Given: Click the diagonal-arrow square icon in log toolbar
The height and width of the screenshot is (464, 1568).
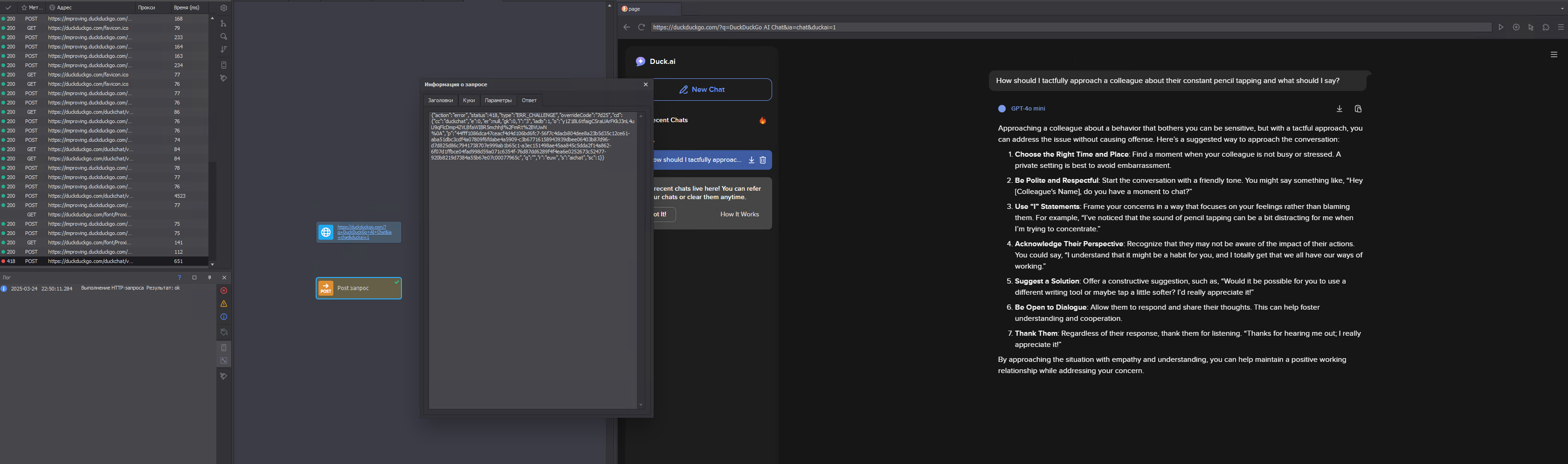Looking at the screenshot, I should [223, 360].
